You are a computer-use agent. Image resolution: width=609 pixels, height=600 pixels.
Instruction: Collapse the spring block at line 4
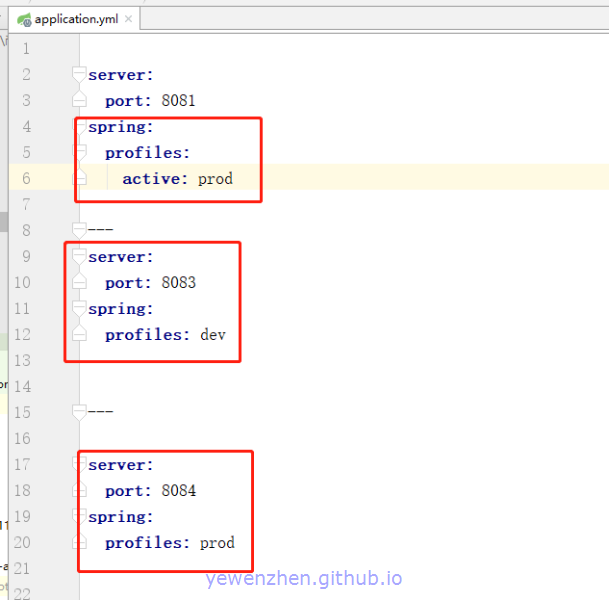(x=80, y=127)
